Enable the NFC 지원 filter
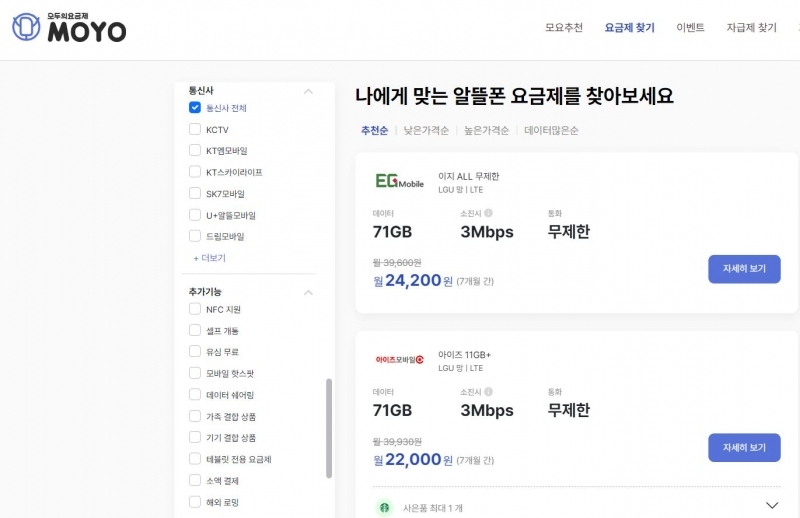This screenshot has height=518, width=800. (x=194, y=309)
